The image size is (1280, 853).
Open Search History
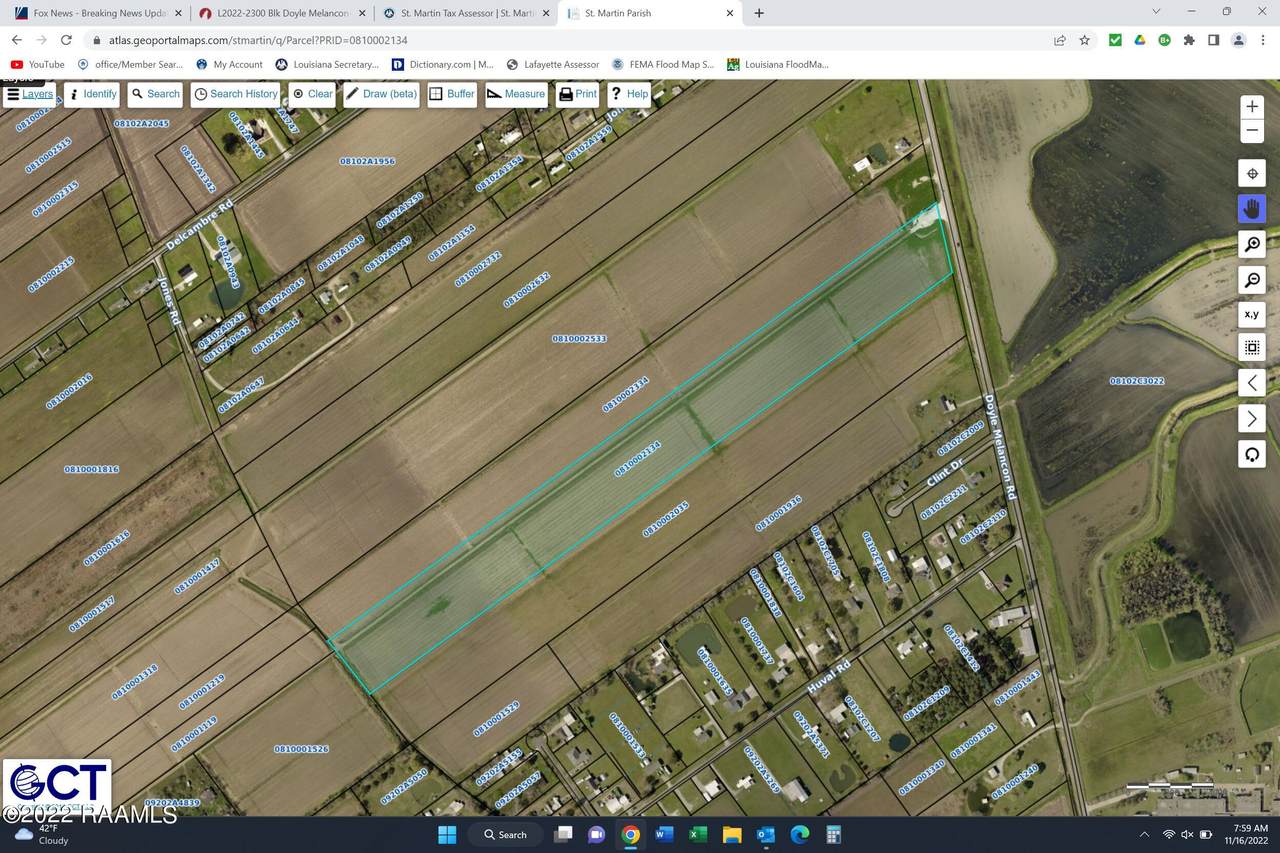point(236,94)
